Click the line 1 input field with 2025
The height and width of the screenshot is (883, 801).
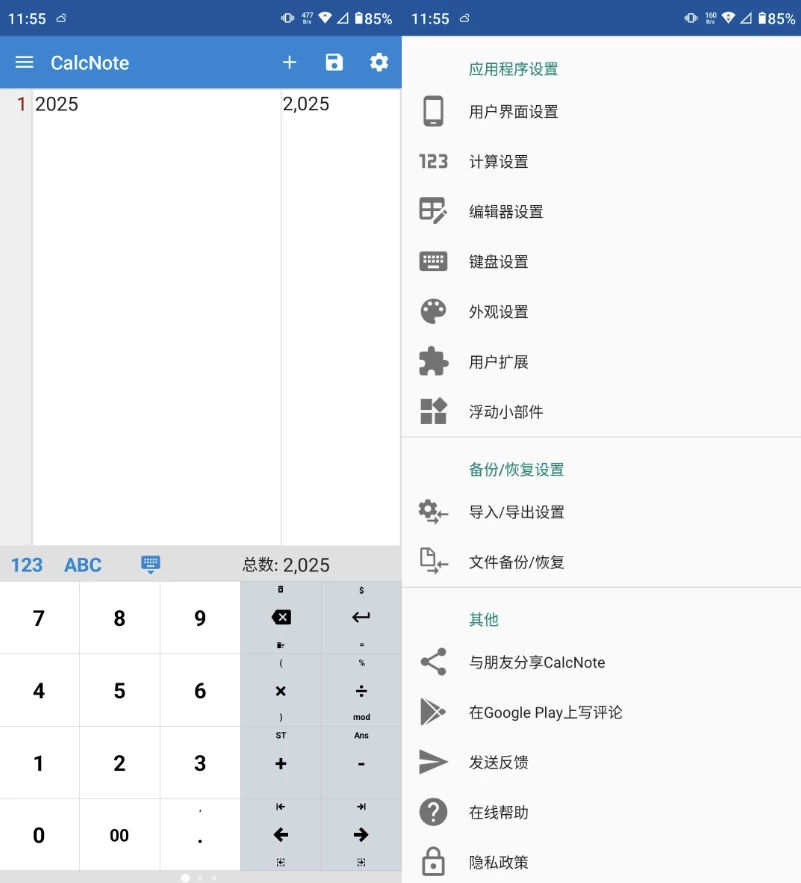point(156,105)
